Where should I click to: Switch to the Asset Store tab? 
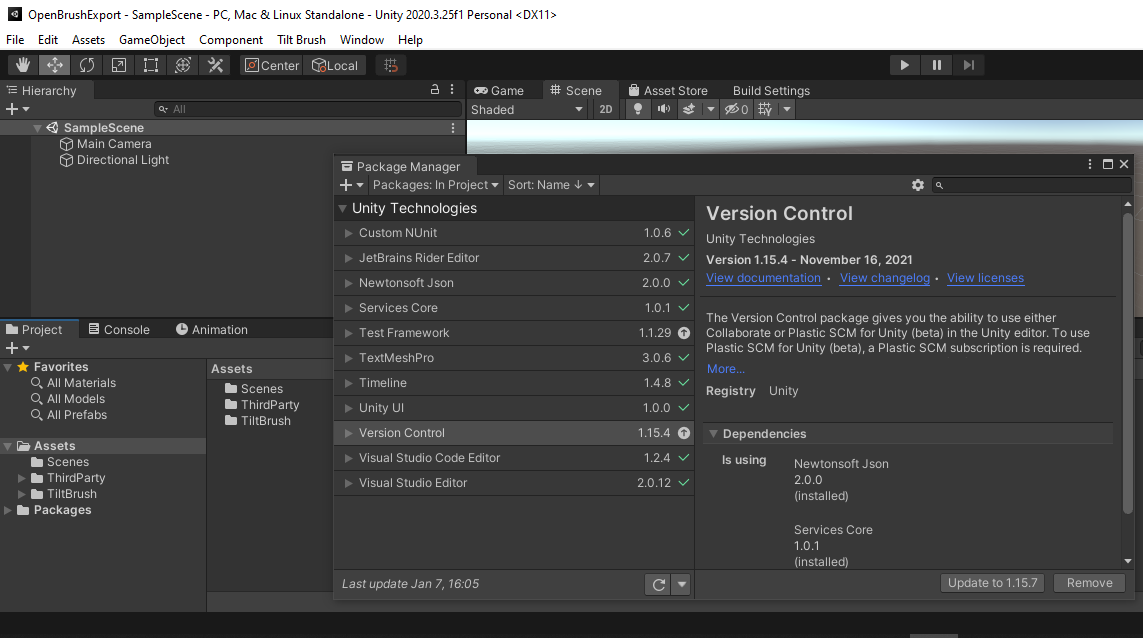668,90
